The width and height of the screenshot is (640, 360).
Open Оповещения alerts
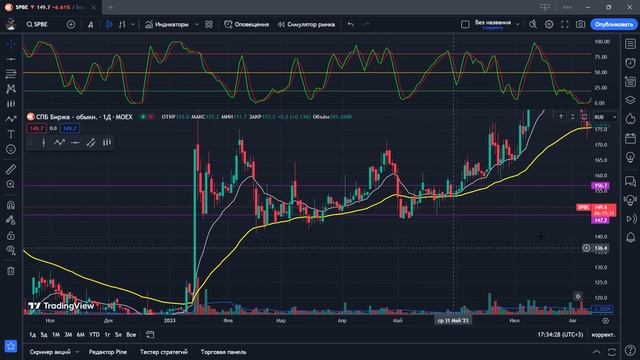(x=247, y=24)
